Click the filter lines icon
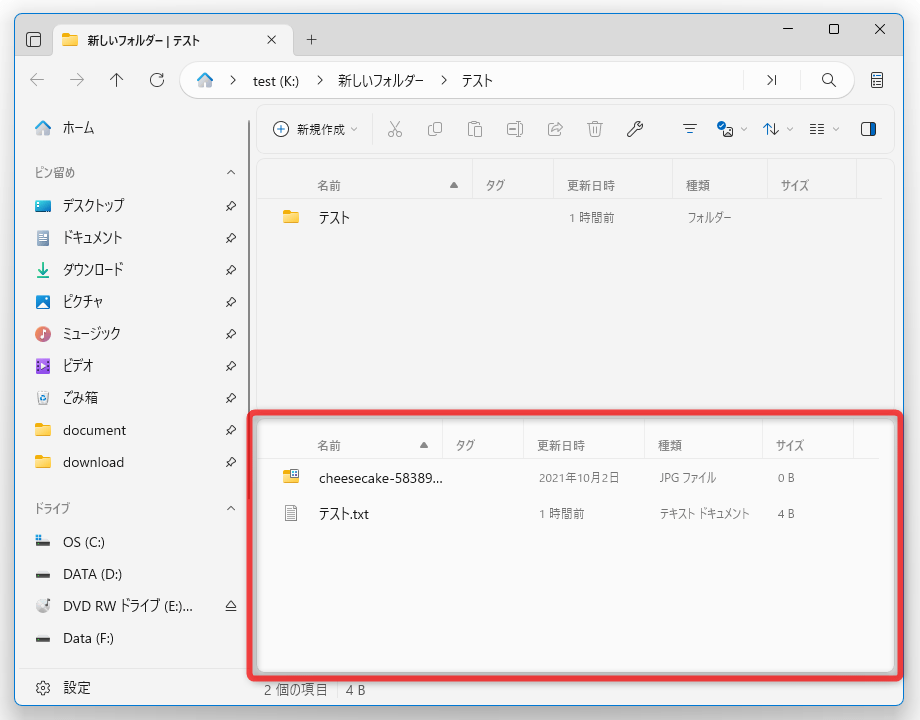The image size is (920, 720). (x=690, y=129)
